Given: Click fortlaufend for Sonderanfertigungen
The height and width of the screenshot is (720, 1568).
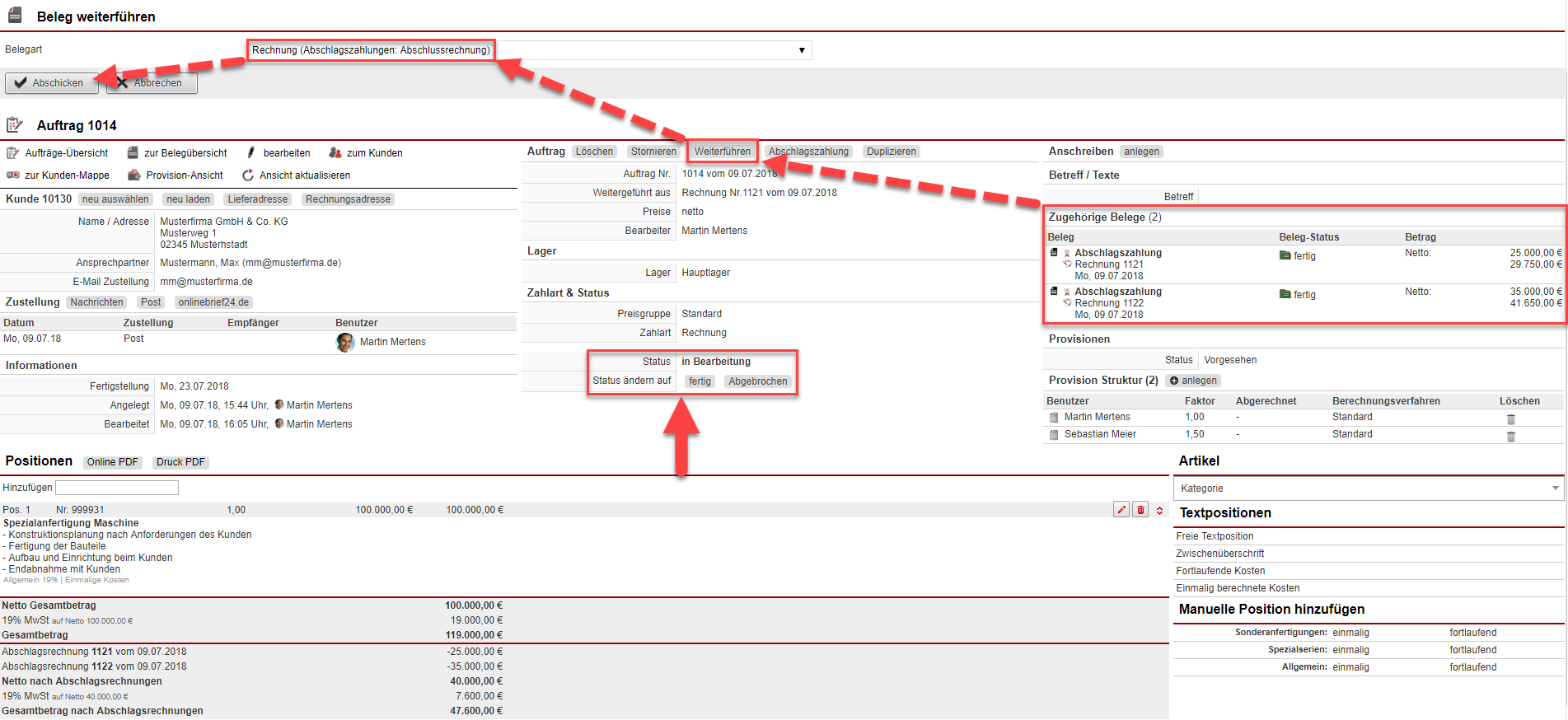Looking at the screenshot, I should point(1473,633).
